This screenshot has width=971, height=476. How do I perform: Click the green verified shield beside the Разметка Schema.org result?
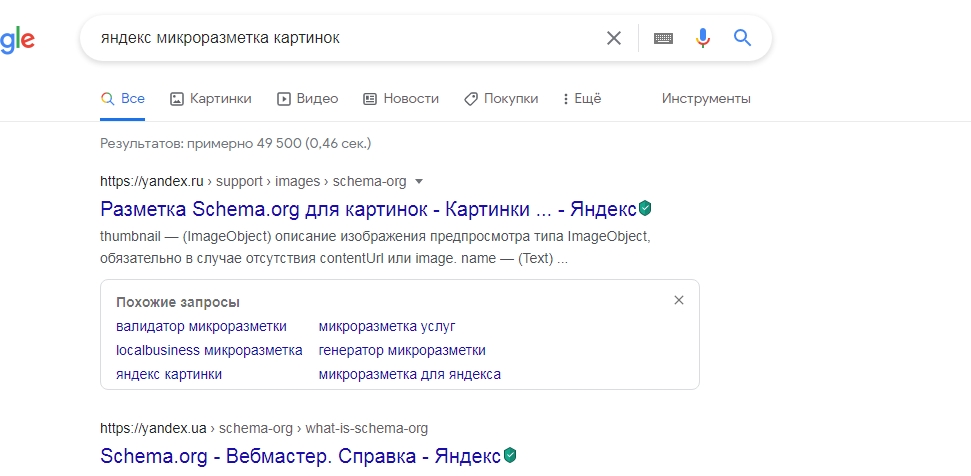pos(645,209)
